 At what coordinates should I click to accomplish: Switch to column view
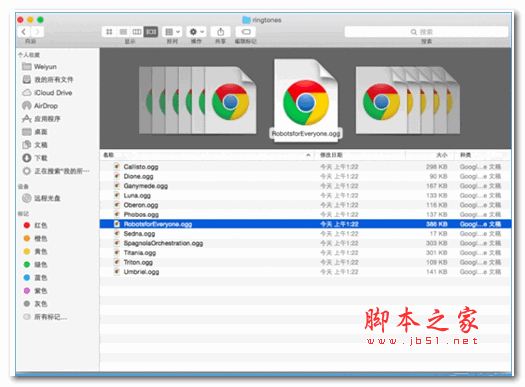point(137,32)
